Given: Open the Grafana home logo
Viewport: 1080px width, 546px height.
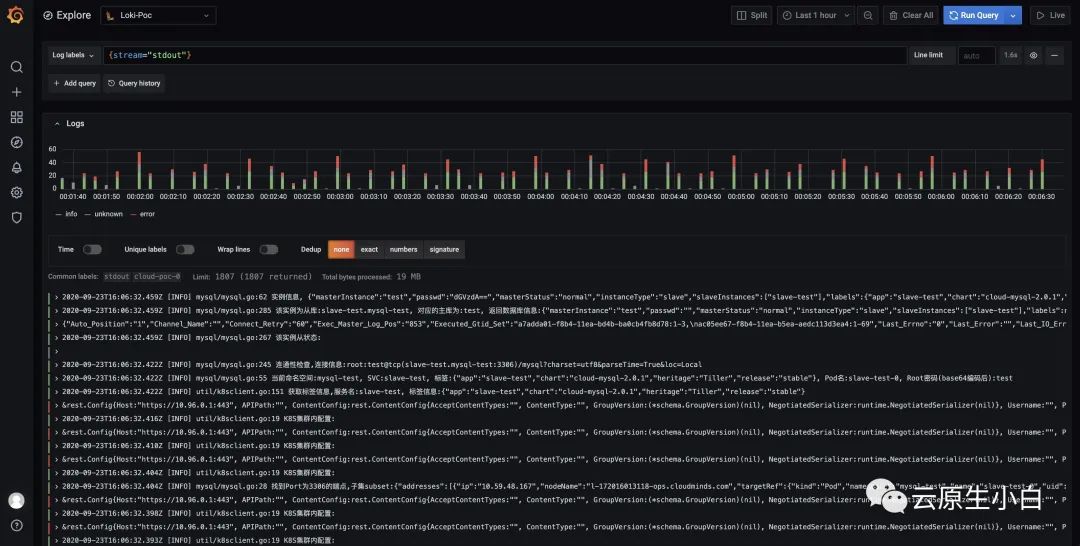Looking at the screenshot, I should (x=15, y=14).
